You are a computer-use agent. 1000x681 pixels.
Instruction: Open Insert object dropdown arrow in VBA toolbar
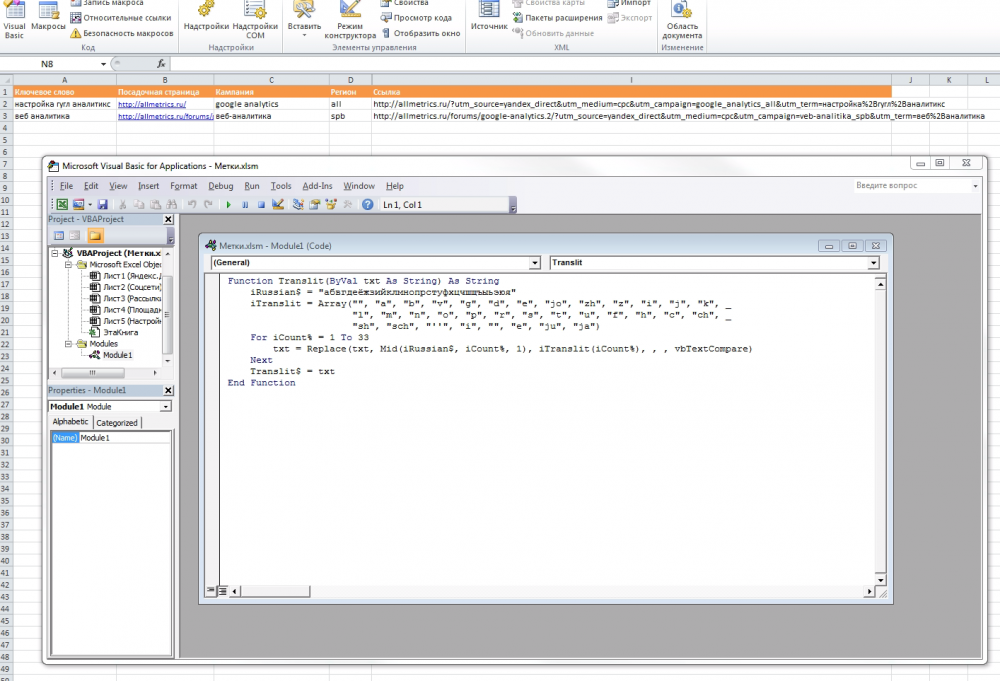click(x=89, y=205)
